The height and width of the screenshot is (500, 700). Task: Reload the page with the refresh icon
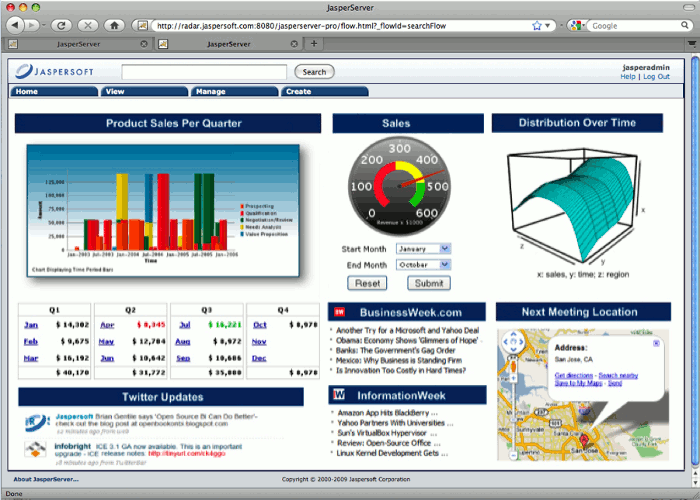tap(61, 25)
